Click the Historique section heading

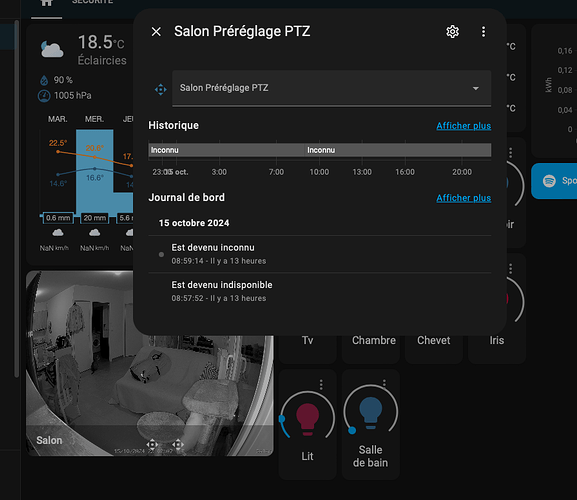point(173,125)
